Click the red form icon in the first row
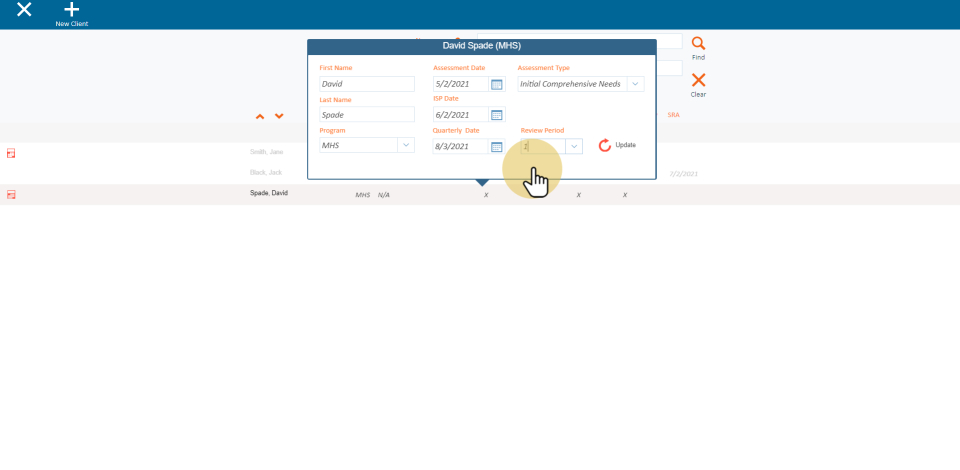This screenshot has width=960, height=470. 12,153
